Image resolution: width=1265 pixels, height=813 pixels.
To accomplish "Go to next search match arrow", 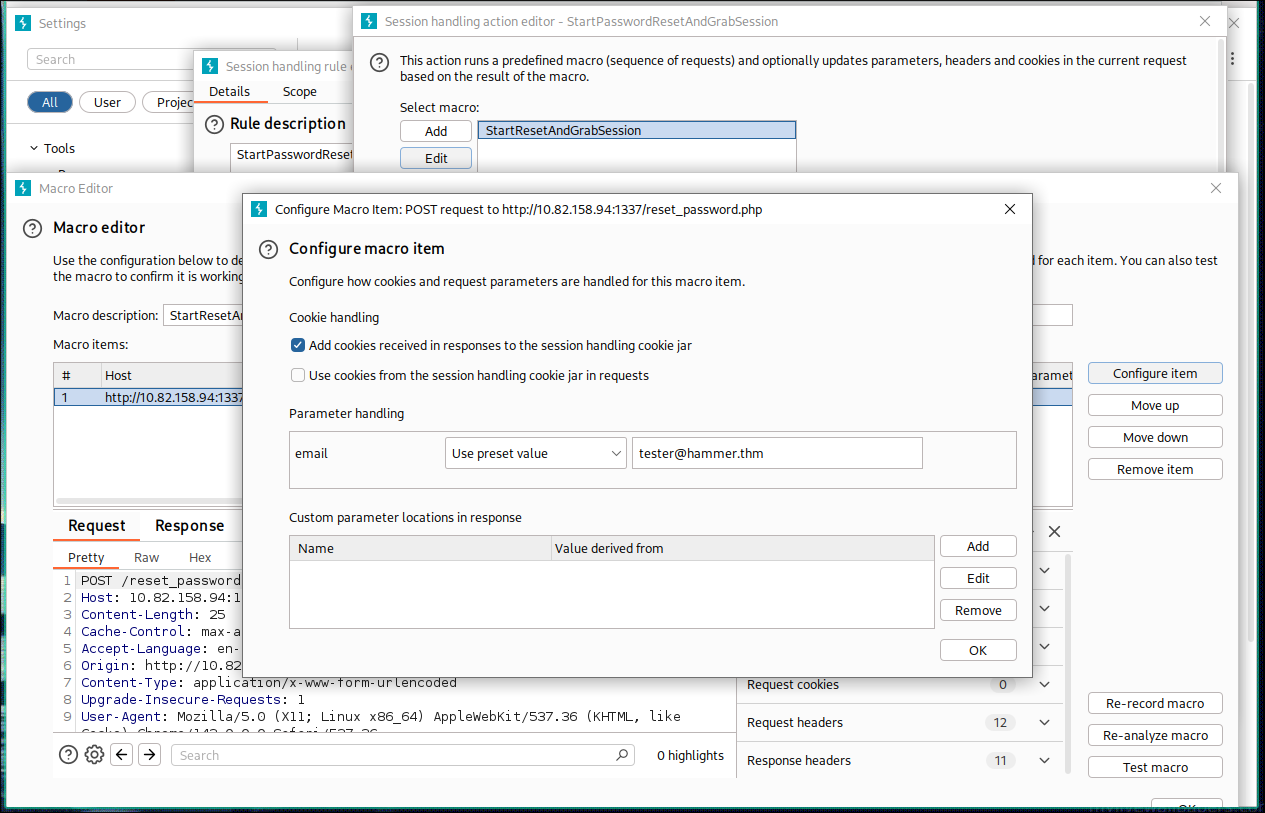I will point(149,755).
